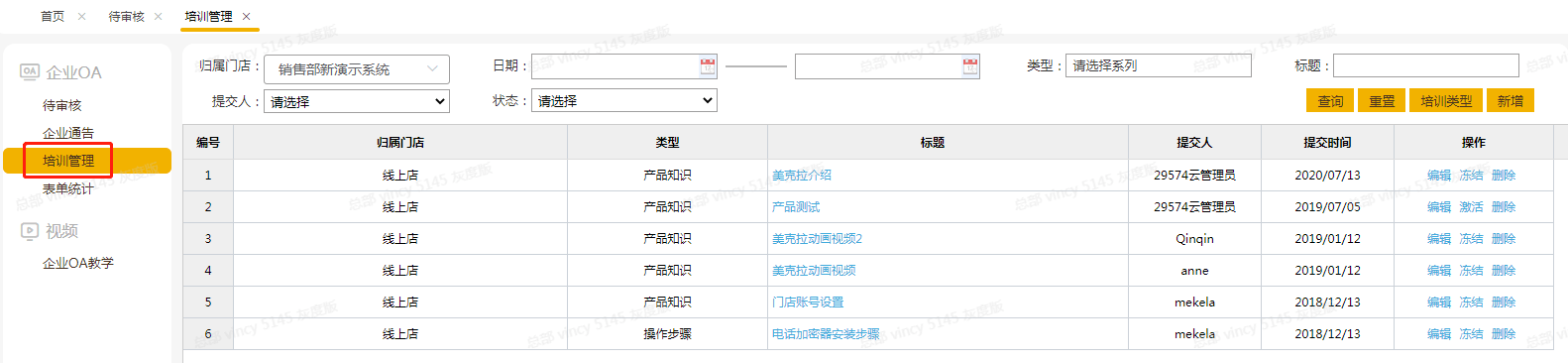Switch to 首页 tab
1568x363 pixels.
click(x=53, y=17)
